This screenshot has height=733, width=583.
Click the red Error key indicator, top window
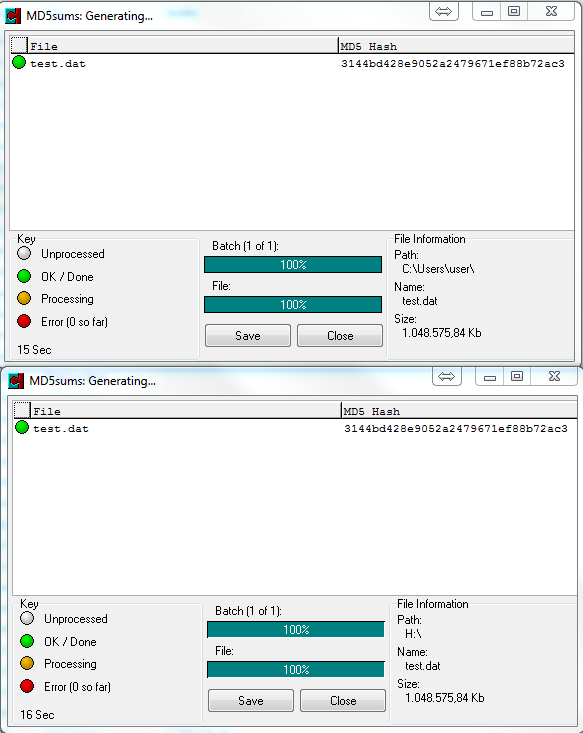click(x=24, y=321)
